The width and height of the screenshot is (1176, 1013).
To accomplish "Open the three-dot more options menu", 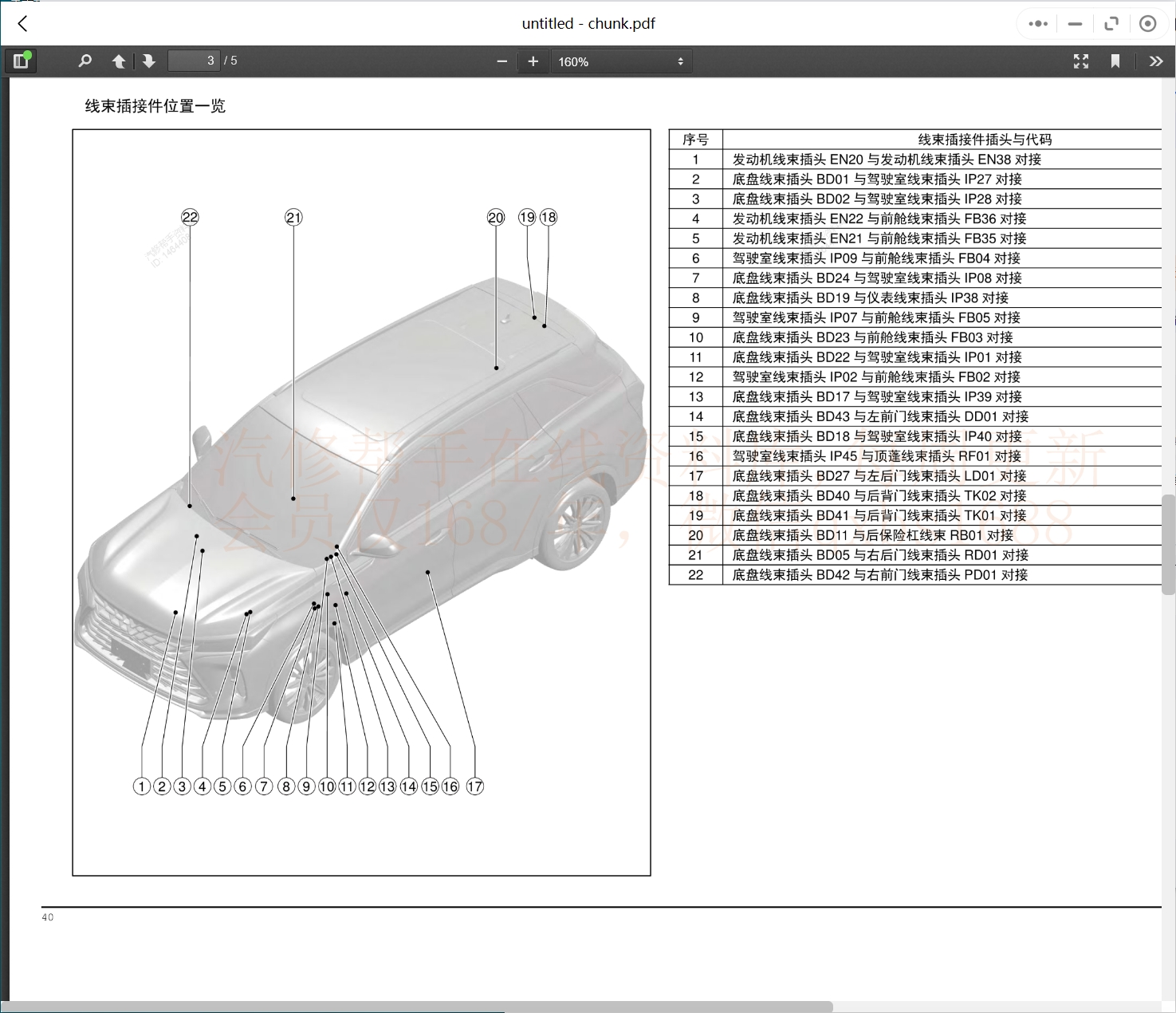I will [x=1038, y=24].
